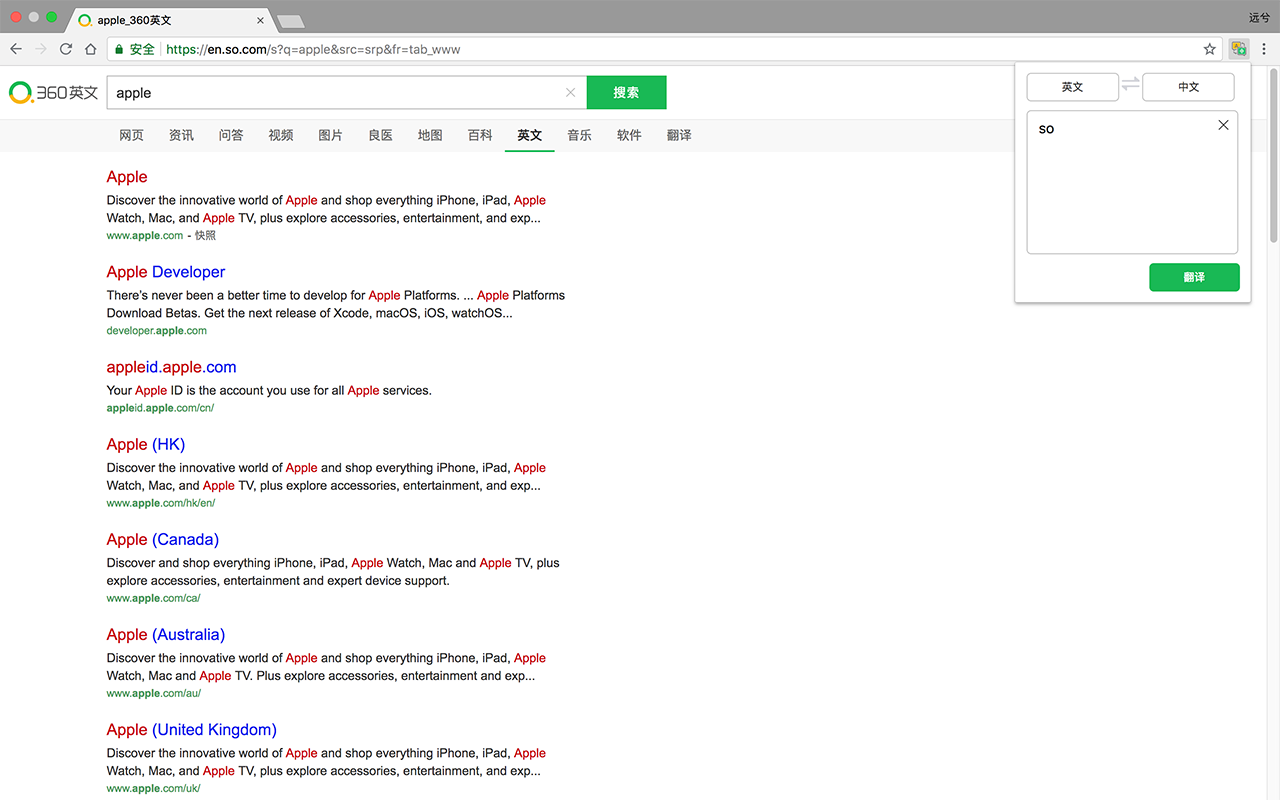
Task: Click the secure lock icon in address bar
Action: (x=119, y=49)
